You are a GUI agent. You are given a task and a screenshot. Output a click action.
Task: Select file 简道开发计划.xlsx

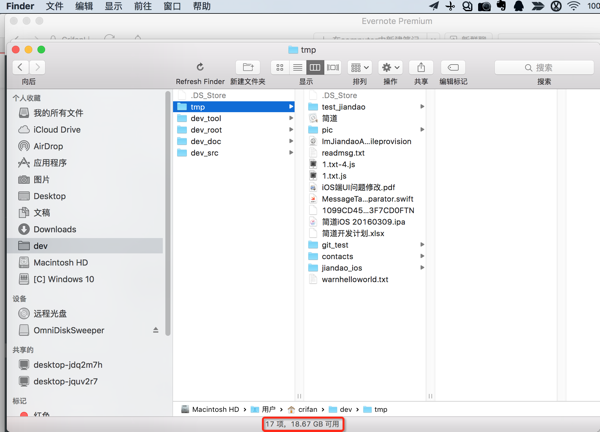(x=366, y=233)
